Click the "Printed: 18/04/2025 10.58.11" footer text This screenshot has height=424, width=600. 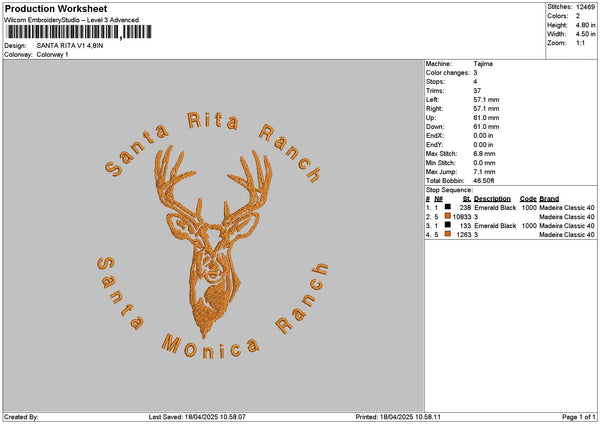398,417
